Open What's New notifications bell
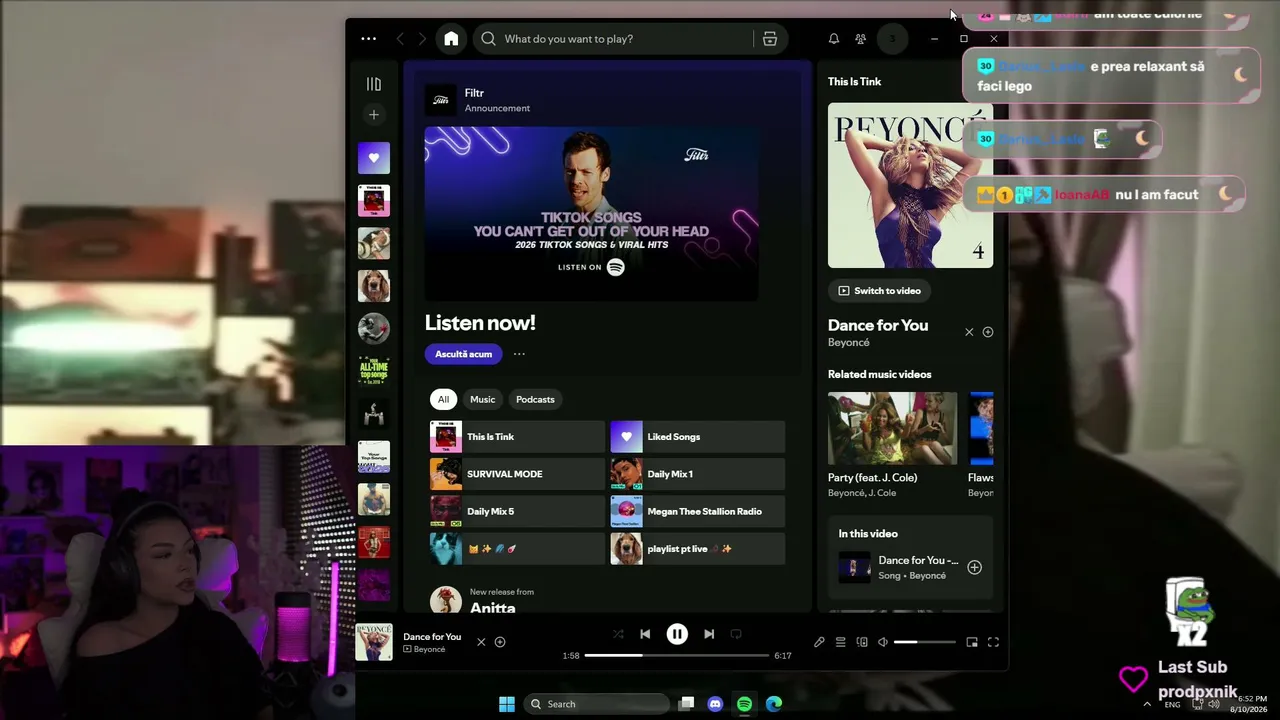Screen dimensions: 1280x720 tap(833, 39)
